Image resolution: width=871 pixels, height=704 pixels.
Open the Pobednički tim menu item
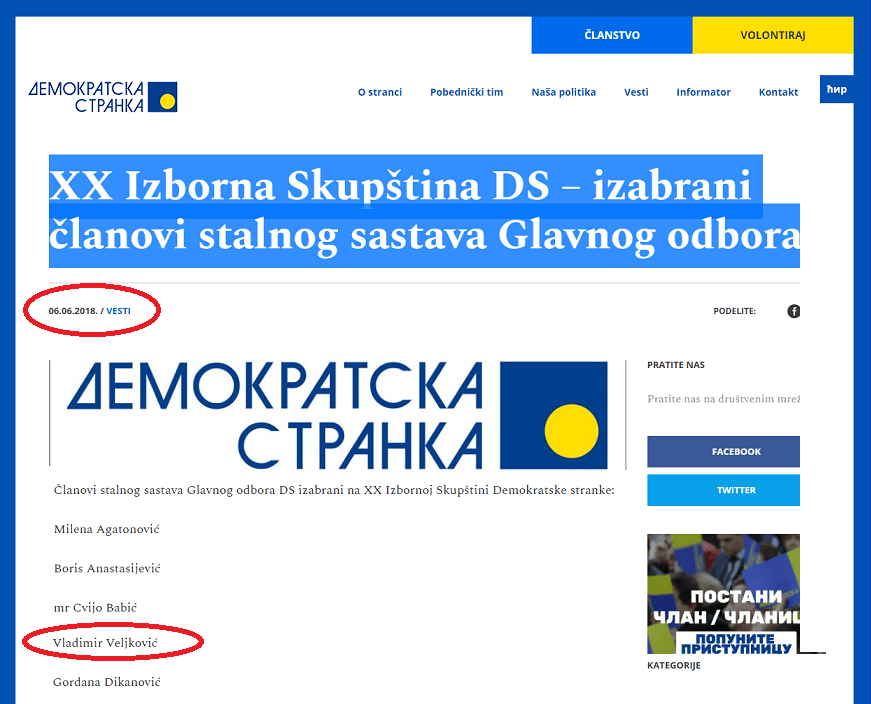click(x=466, y=92)
